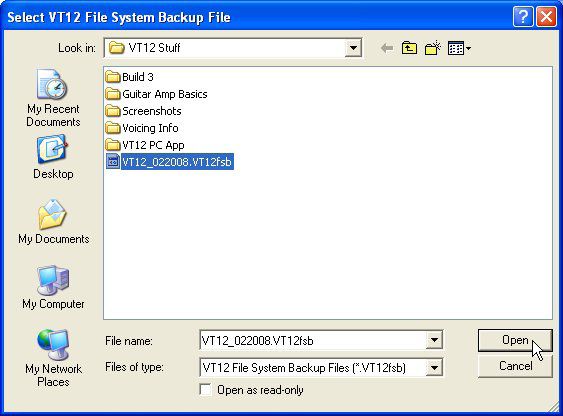The image size is (563, 416).
Task: Expand the Look in dropdown
Action: click(x=353, y=48)
